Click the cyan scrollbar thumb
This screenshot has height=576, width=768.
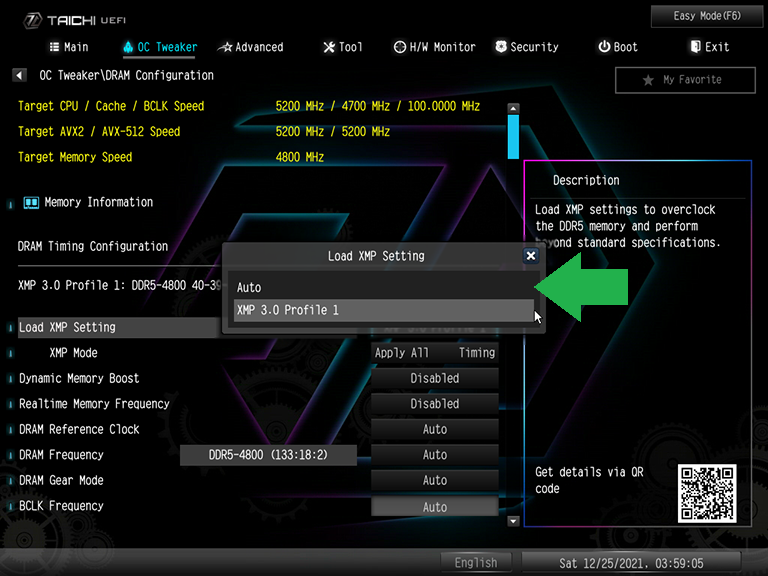(513, 137)
